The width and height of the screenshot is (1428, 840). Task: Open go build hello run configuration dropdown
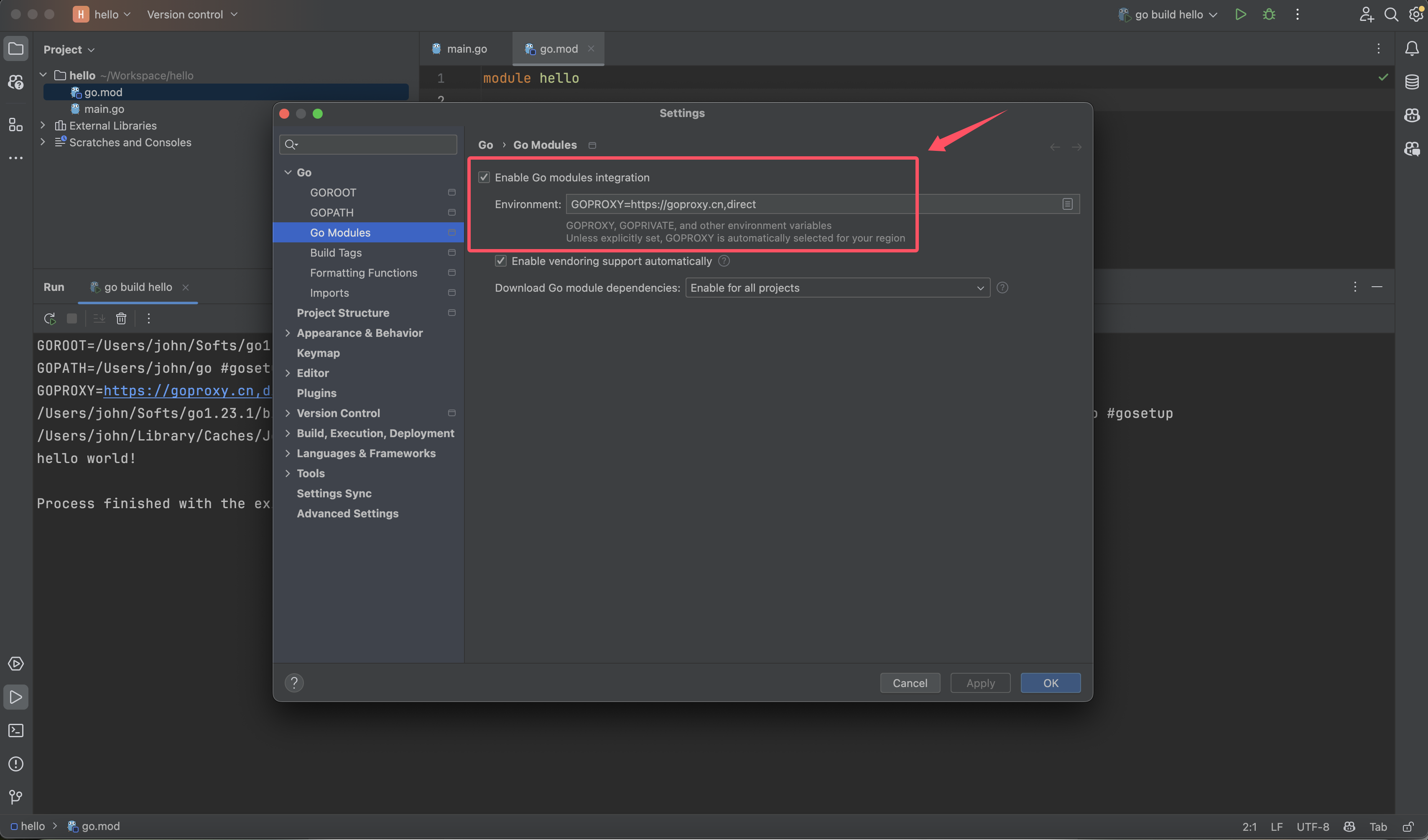[1168, 15]
